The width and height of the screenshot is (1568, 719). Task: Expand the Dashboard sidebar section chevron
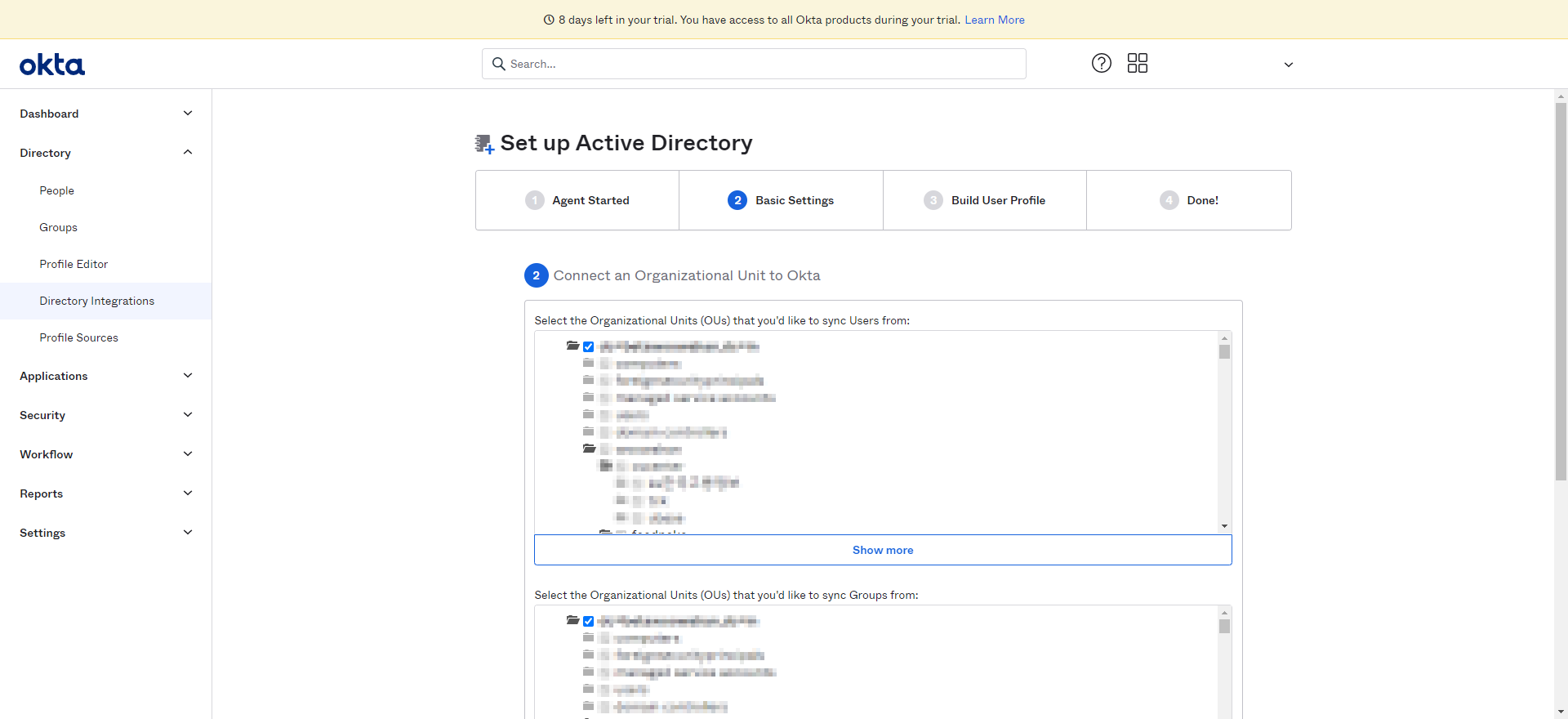pos(188,114)
